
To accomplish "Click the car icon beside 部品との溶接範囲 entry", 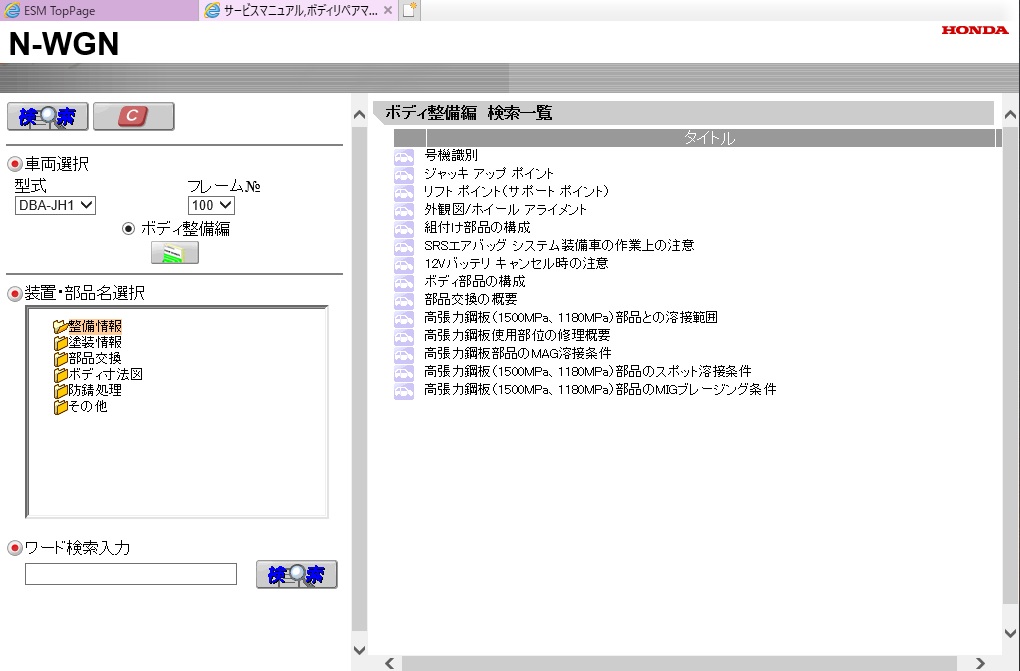I will (404, 319).
